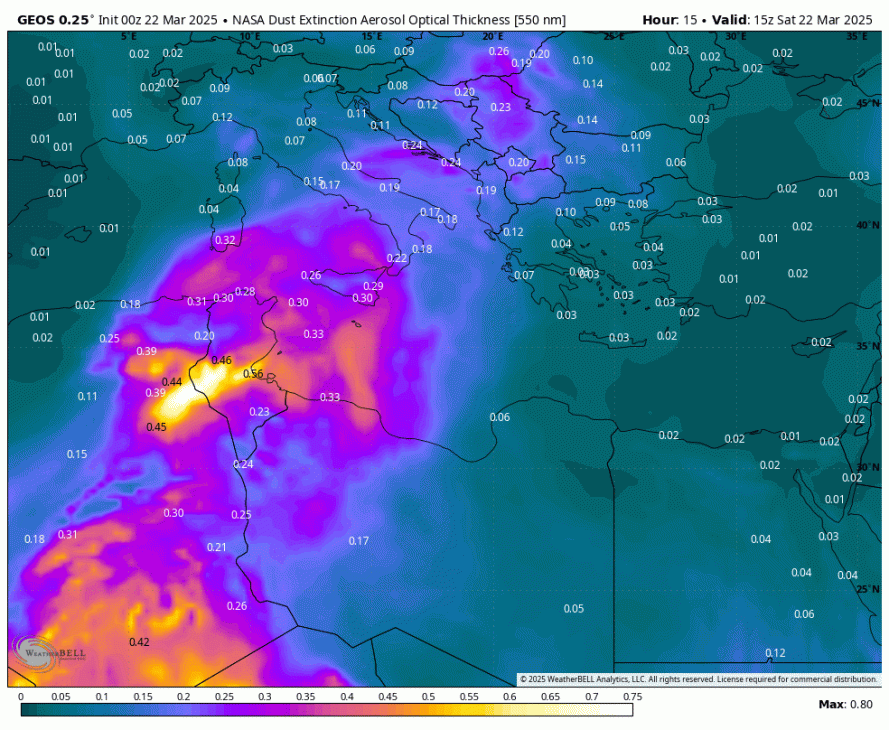The width and height of the screenshot is (889, 730).
Task: Click the 20°E longitude label
Action: (x=495, y=36)
